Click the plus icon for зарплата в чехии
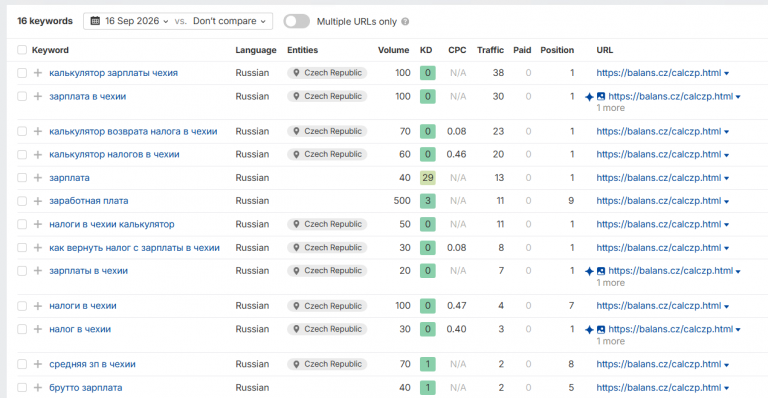768x398 pixels. (x=38, y=96)
